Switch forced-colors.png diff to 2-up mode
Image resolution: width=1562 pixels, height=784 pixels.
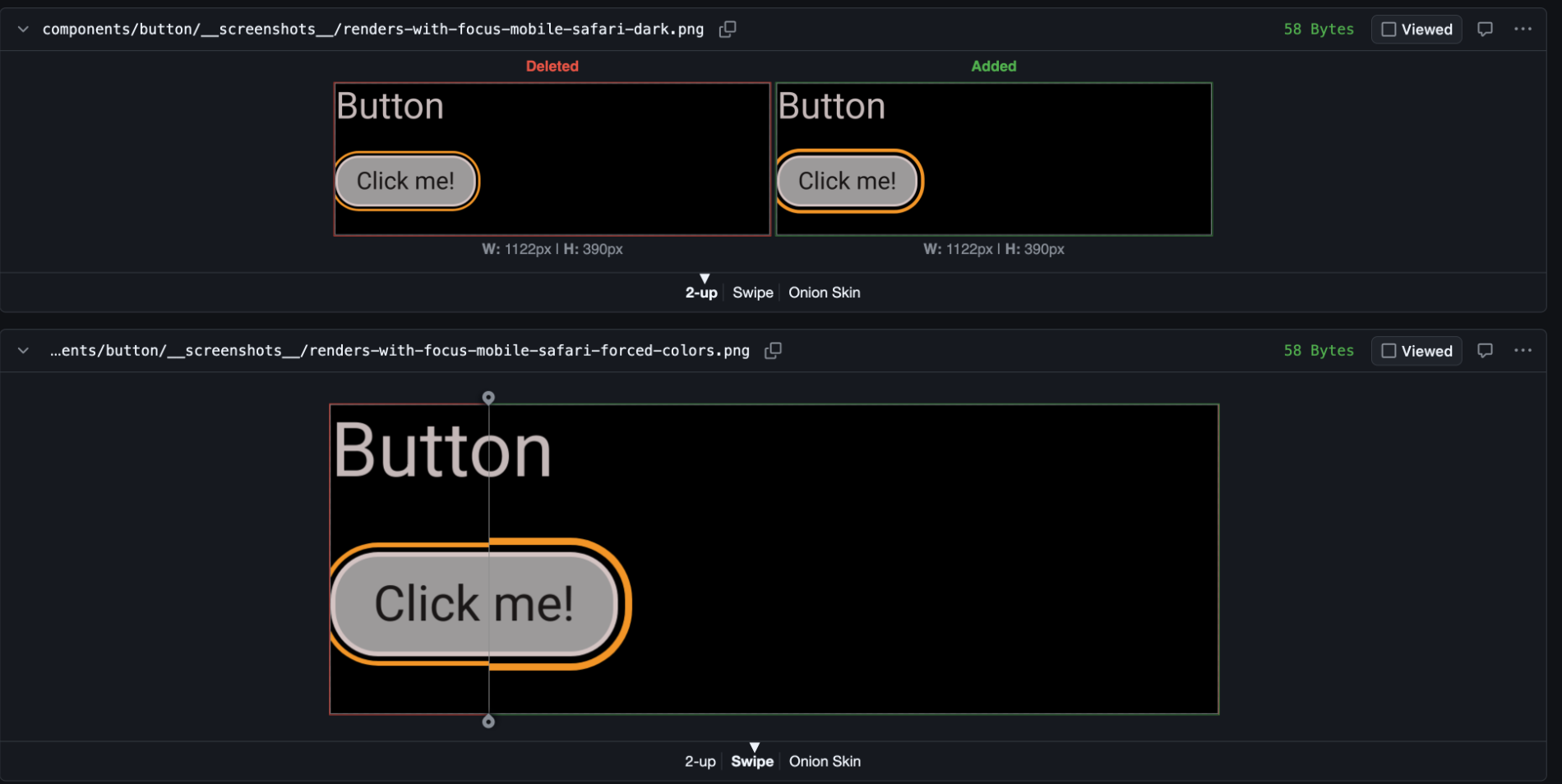tap(700, 762)
